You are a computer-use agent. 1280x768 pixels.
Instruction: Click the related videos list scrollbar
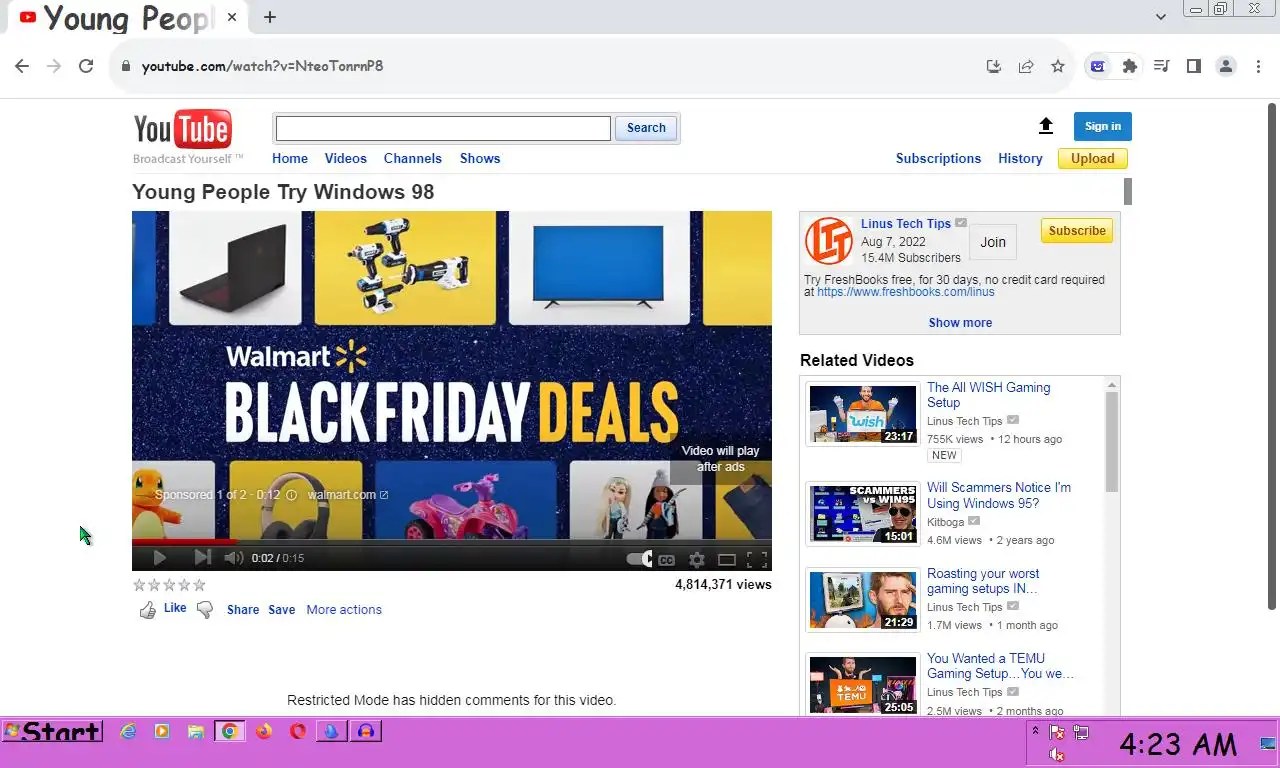(x=1111, y=441)
